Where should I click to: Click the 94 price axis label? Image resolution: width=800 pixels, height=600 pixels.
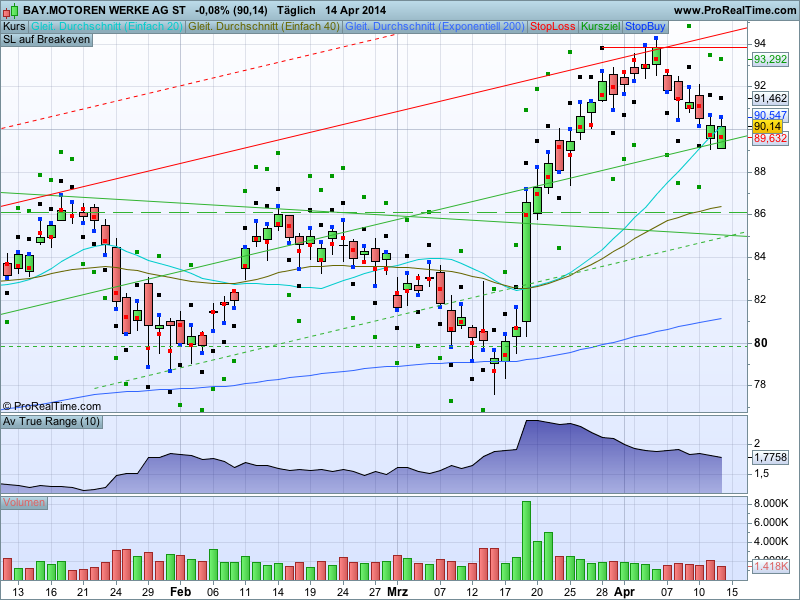760,43
